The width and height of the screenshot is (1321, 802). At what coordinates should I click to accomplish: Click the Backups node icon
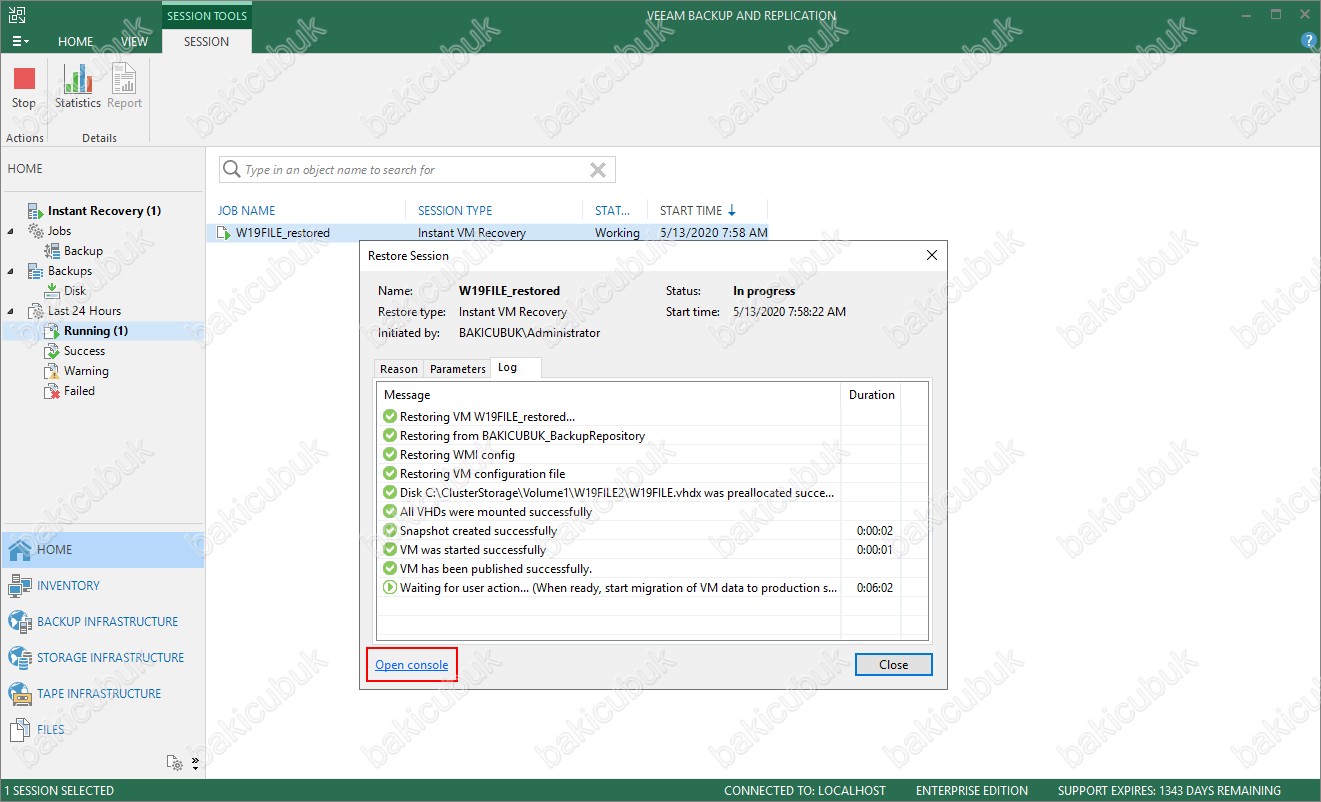[36, 271]
